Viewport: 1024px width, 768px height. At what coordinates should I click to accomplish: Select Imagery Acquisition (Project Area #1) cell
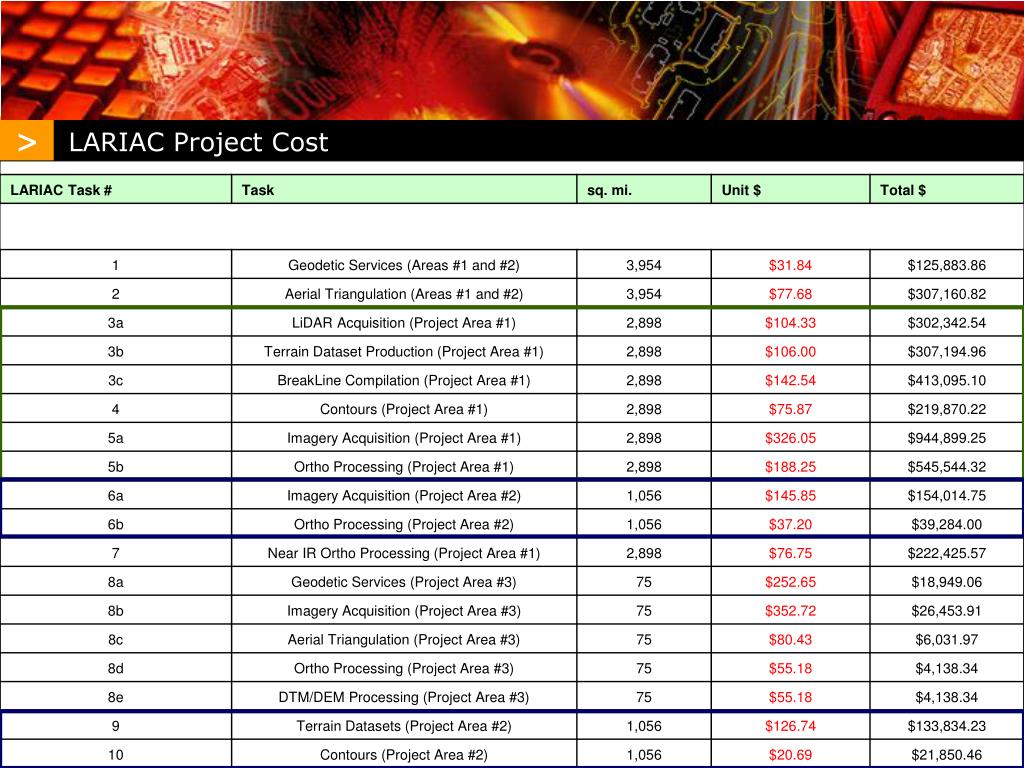404,438
